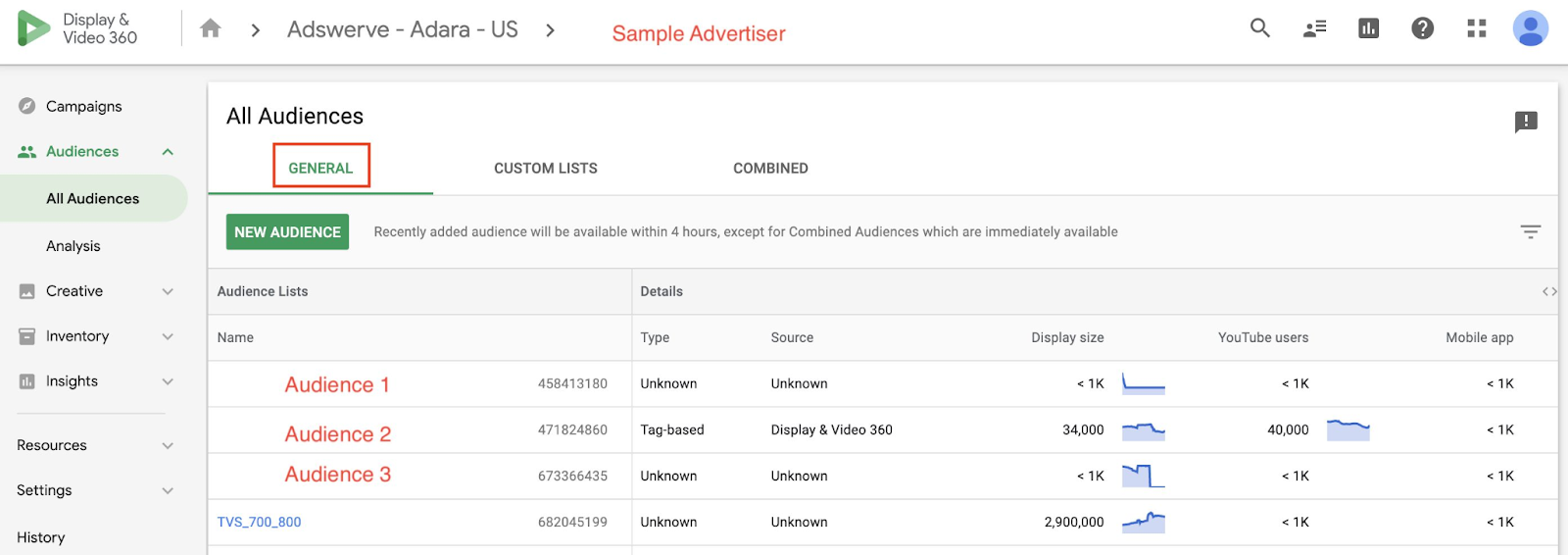Switch to the COMBINED tab
1568x555 pixels.
coord(770,168)
